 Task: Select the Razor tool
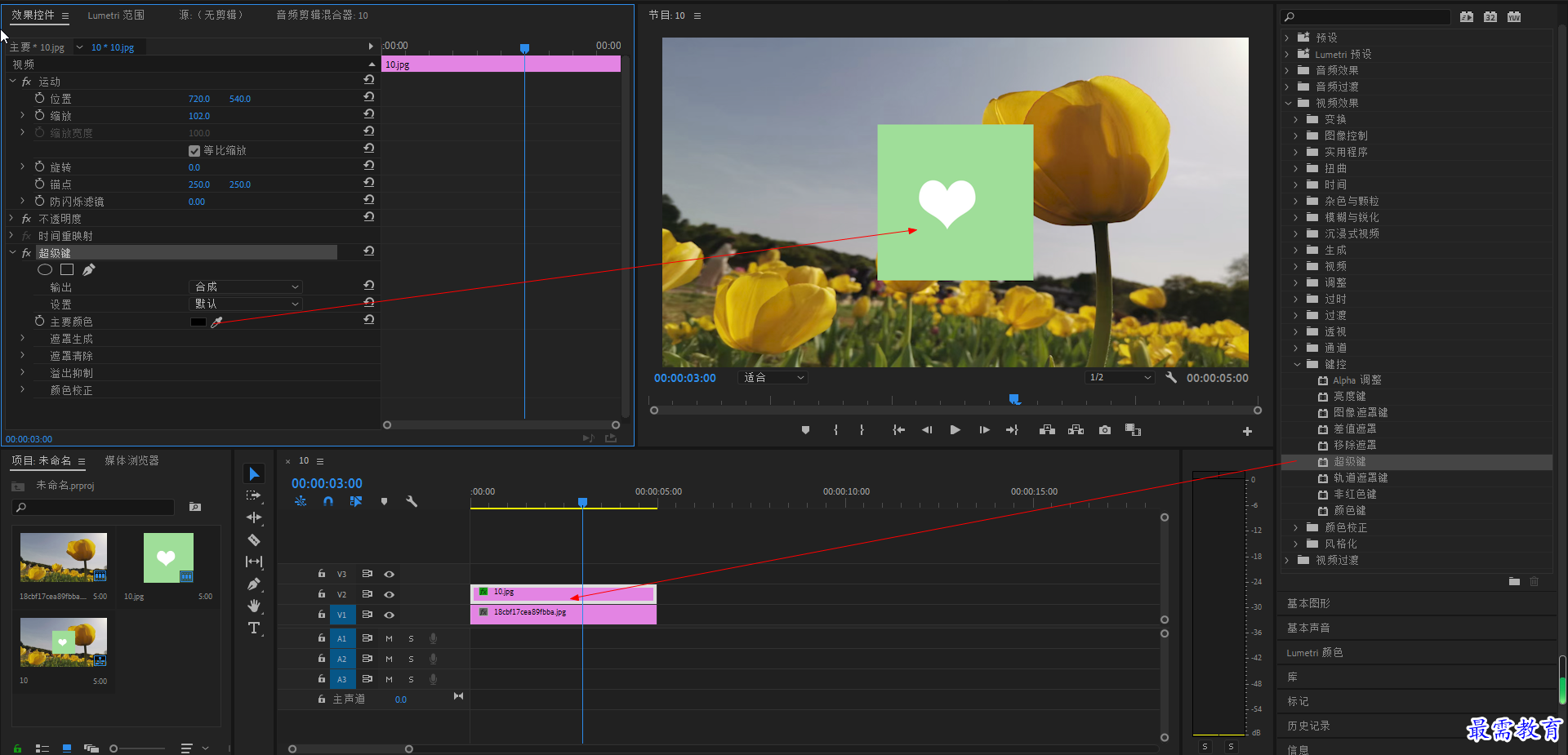pyautogui.click(x=254, y=540)
